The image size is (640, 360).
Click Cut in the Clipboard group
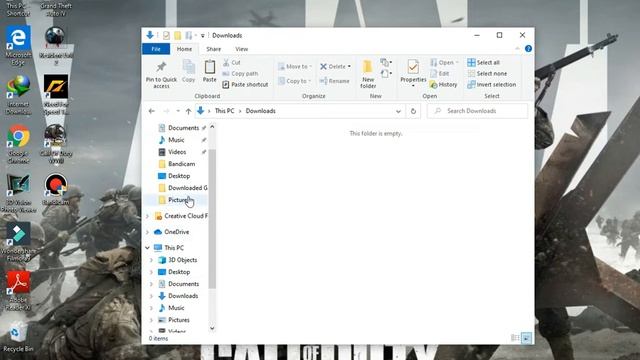231,62
